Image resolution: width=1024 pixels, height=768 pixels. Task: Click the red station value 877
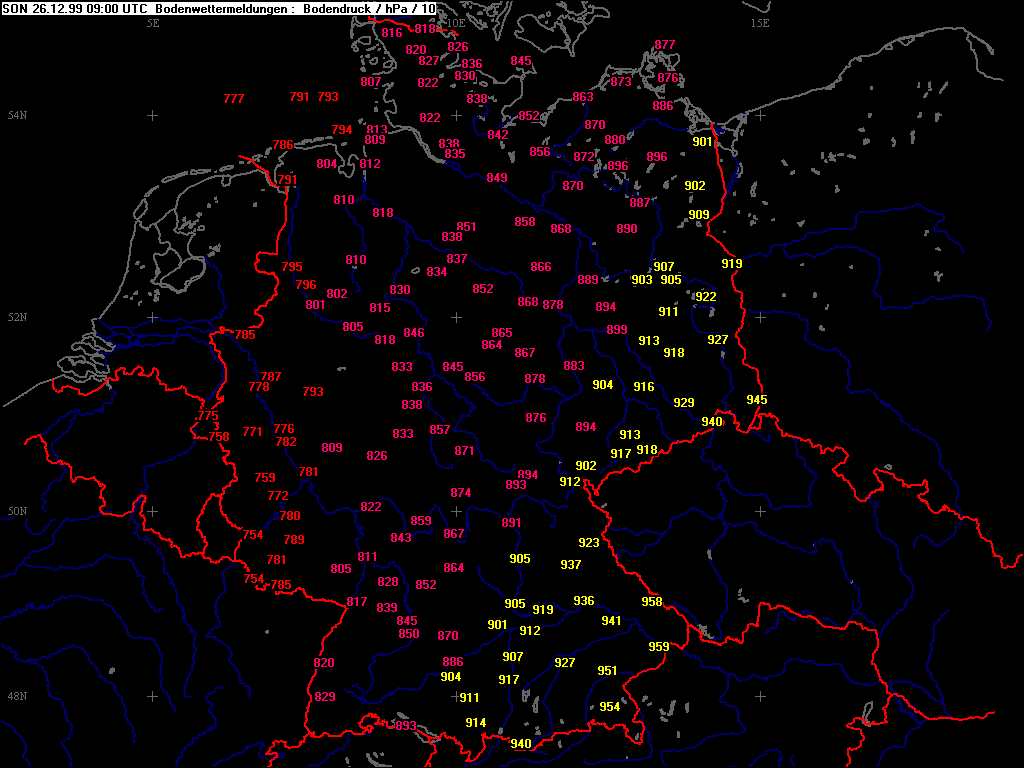665,45
